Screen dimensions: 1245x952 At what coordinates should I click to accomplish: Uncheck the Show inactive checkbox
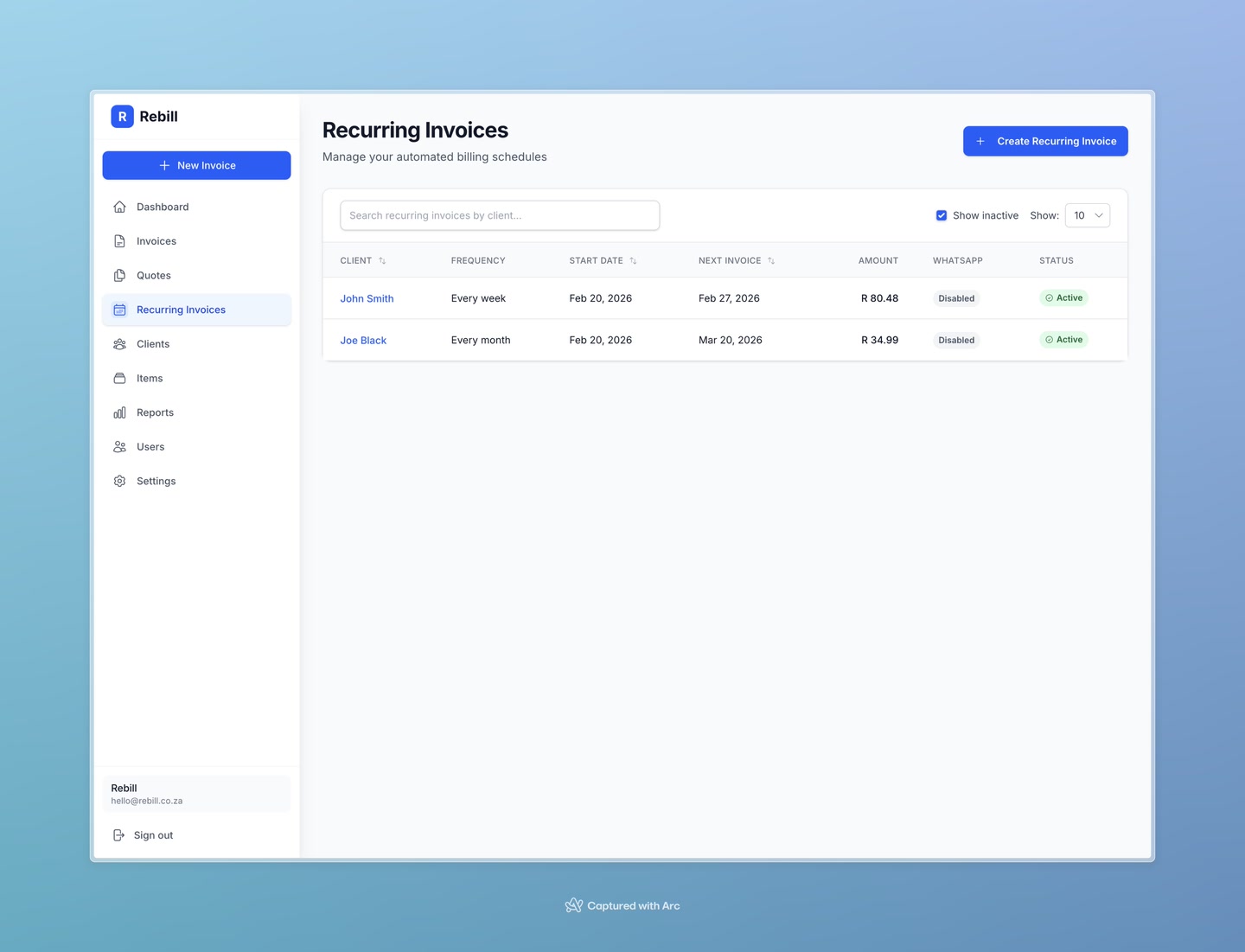[942, 215]
